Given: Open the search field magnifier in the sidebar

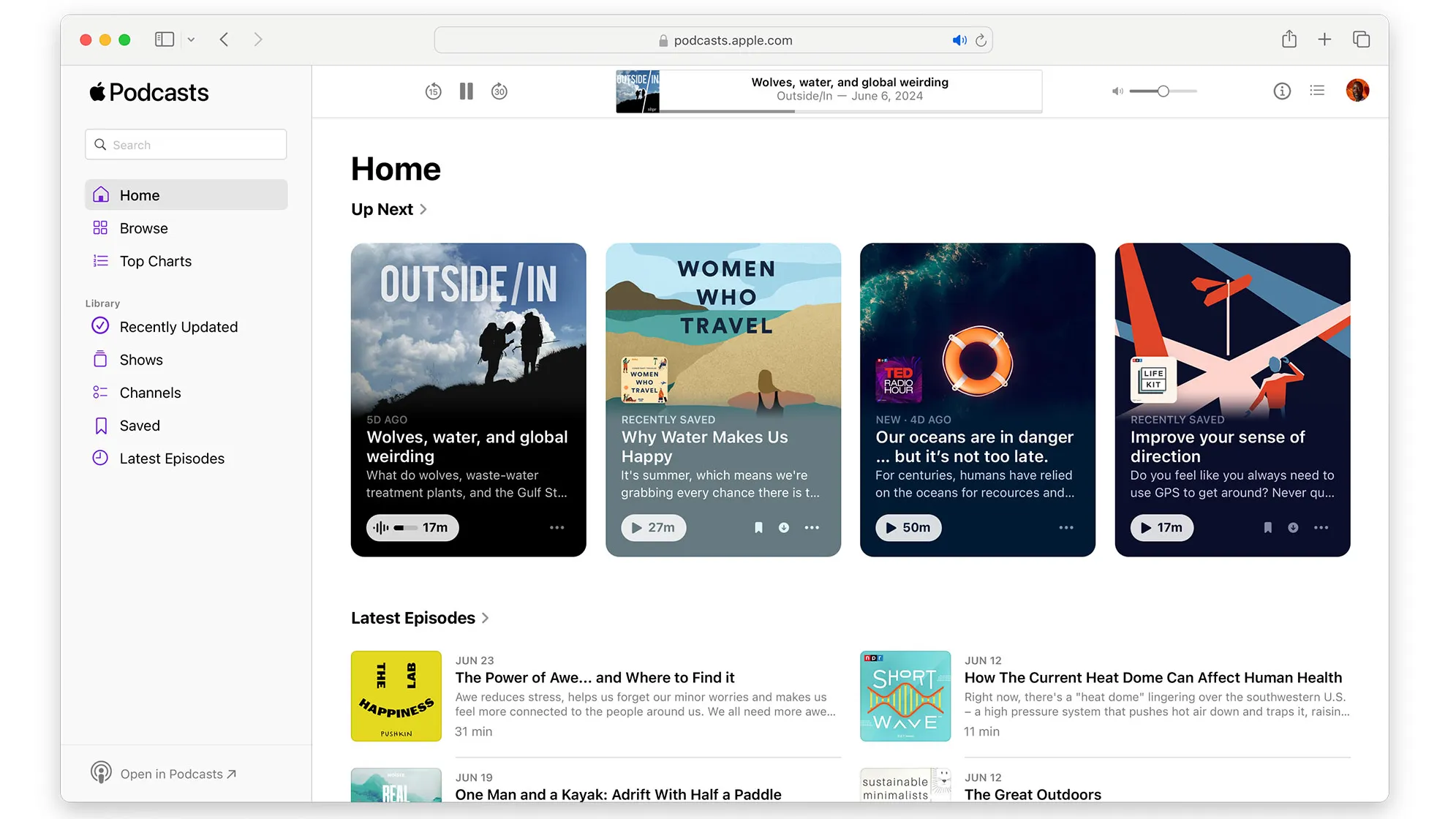Looking at the screenshot, I should pyautogui.click(x=102, y=144).
